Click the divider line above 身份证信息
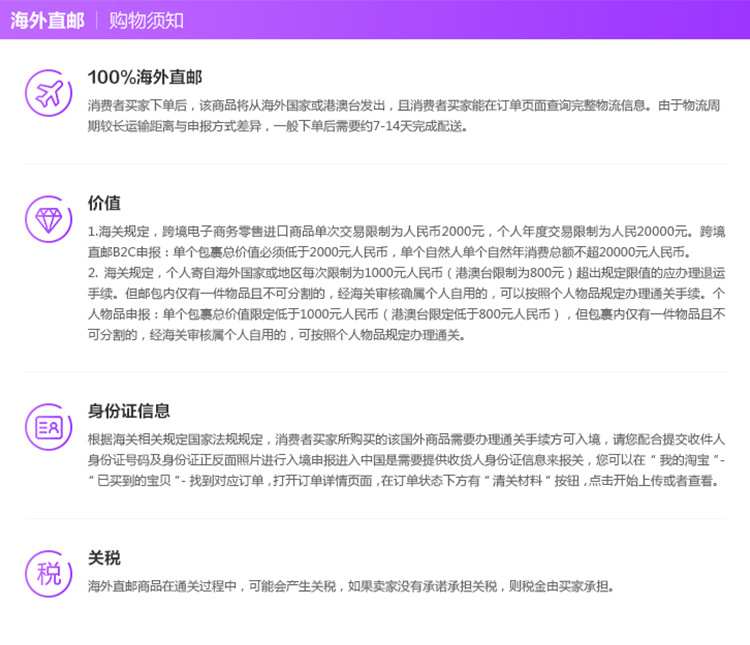The height and width of the screenshot is (645, 750). tap(375, 371)
